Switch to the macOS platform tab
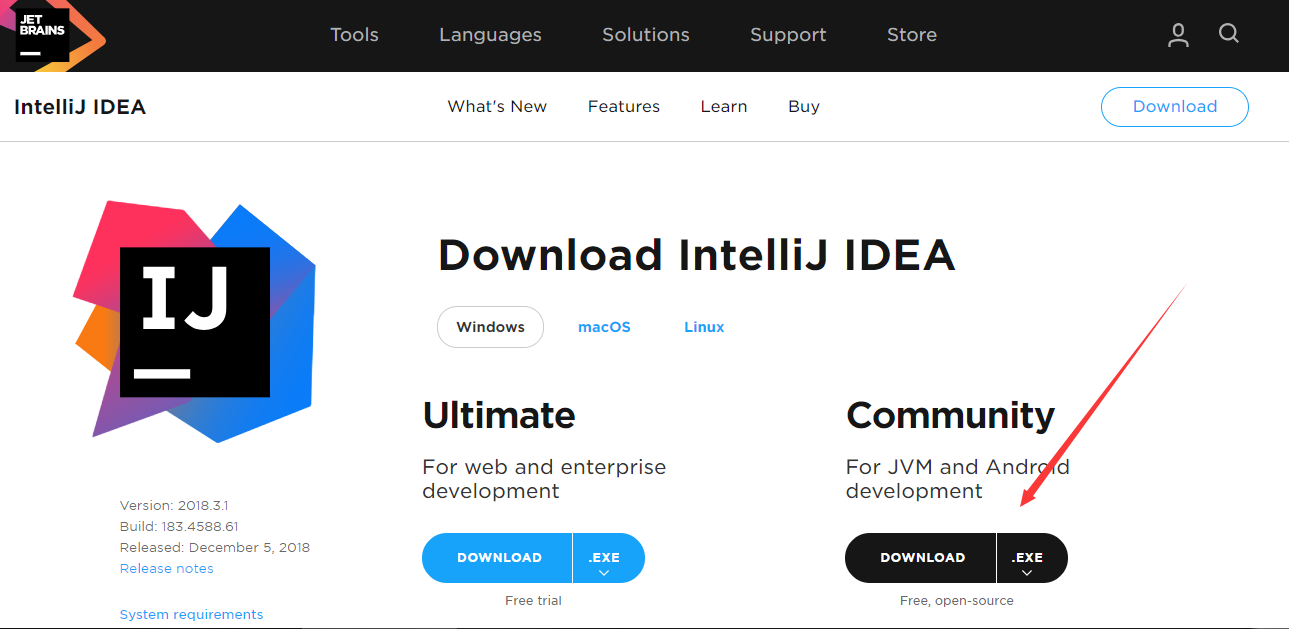This screenshot has height=629, width=1289. click(604, 327)
